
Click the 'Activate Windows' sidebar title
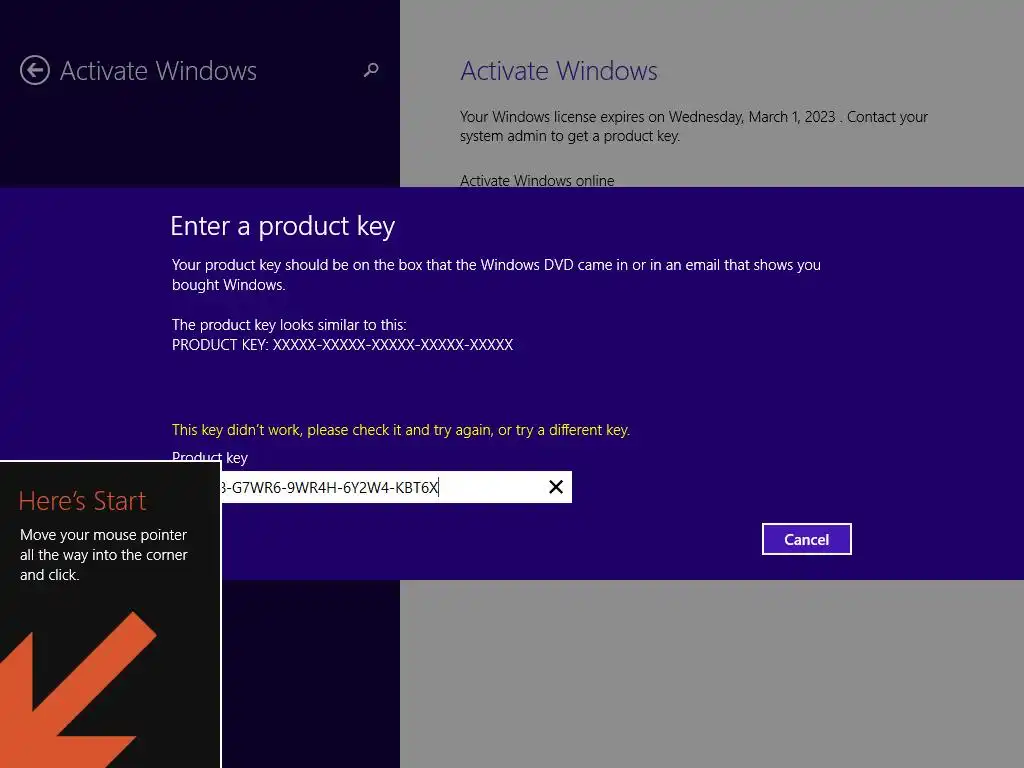click(x=158, y=71)
